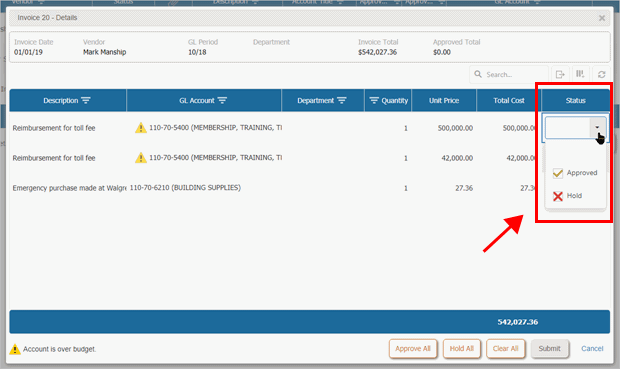Close the Invoice 20 Details dialog
This screenshot has width=620, height=369.
(x=602, y=18)
